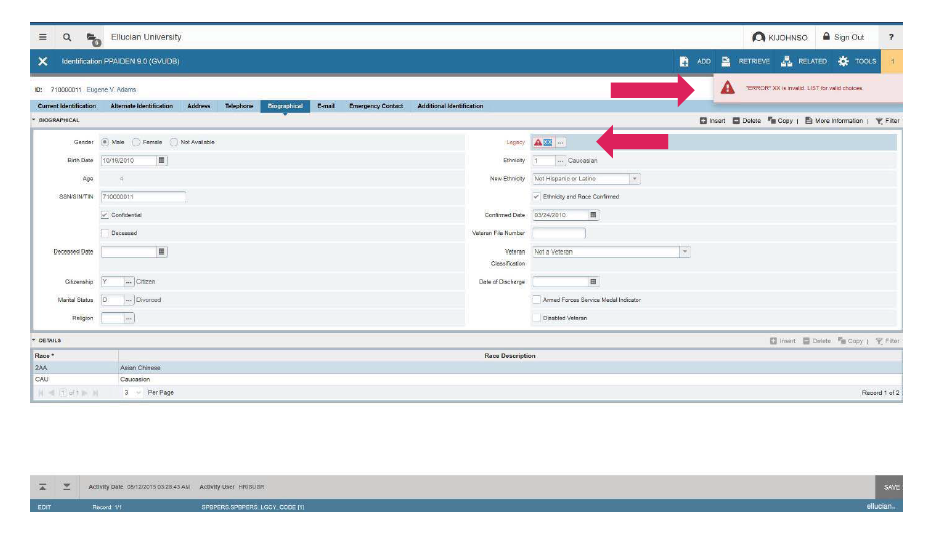Image resolution: width=927 pixels, height=537 pixels.
Task: Enable the Disabled Veteran checkbox
Action: (x=536, y=318)
